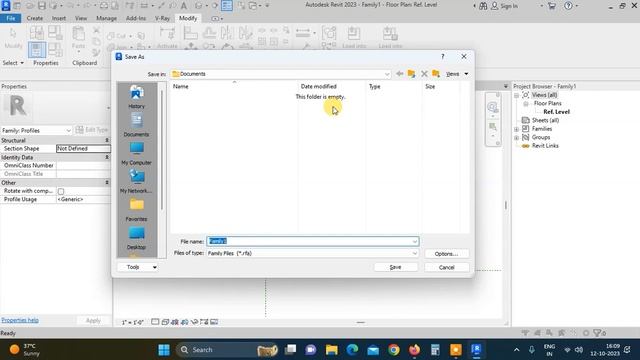Image resolution: width=640 pixels, height=360 pixels.
Task: Sort by Type column header
Action: (x=374, y=87)
